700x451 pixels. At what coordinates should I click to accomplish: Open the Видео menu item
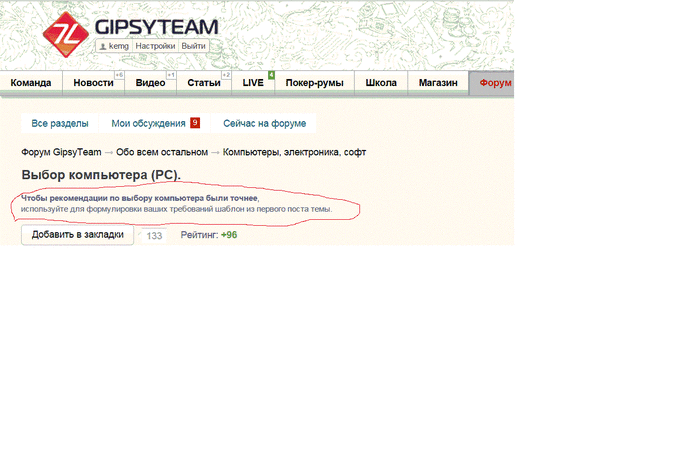[x=150, y=83]
